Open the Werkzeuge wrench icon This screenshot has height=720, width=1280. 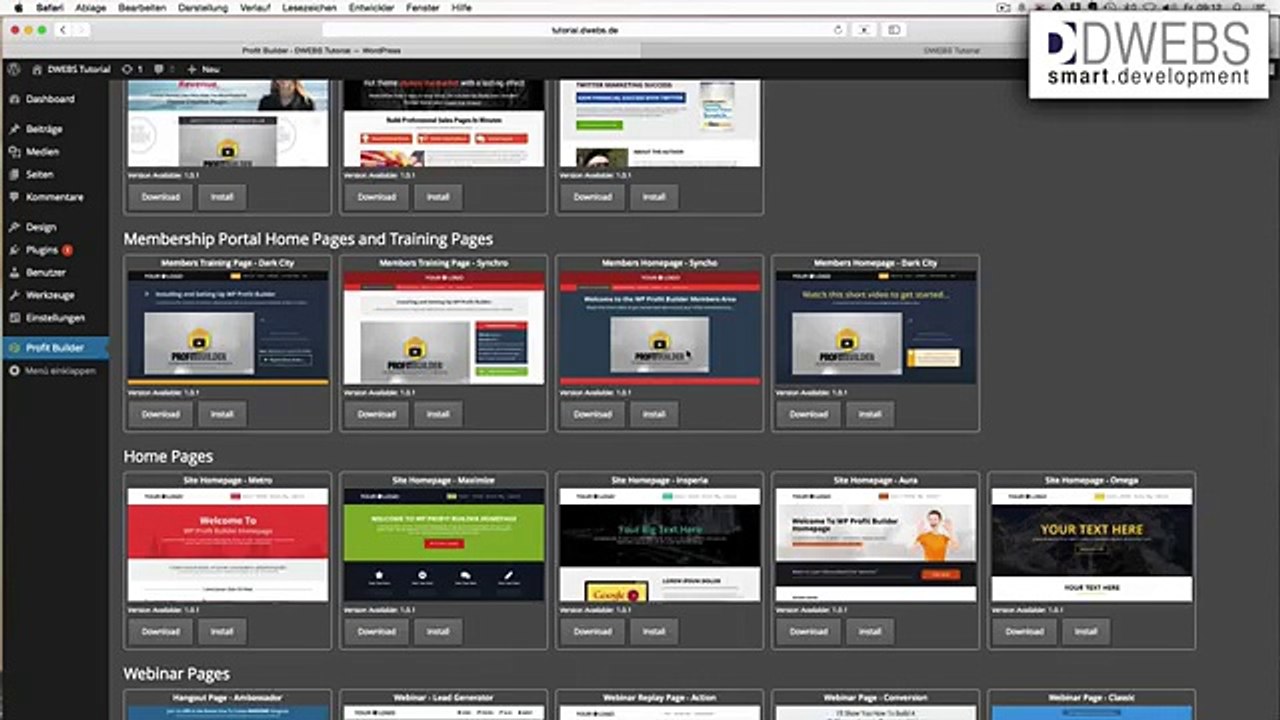coord(15,295)
